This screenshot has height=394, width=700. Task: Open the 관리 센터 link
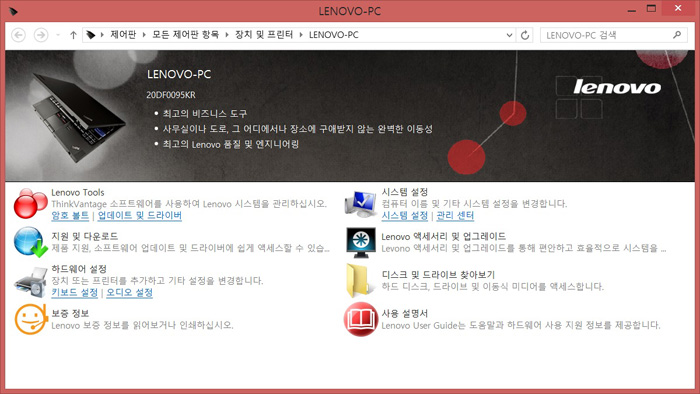click(455, 216)
